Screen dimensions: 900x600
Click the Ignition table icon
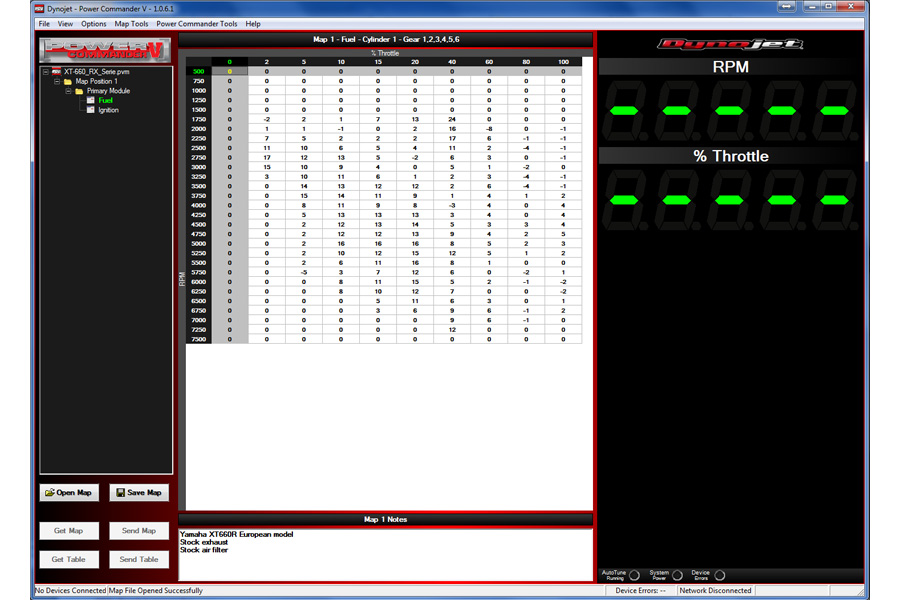tap(91, 110)
